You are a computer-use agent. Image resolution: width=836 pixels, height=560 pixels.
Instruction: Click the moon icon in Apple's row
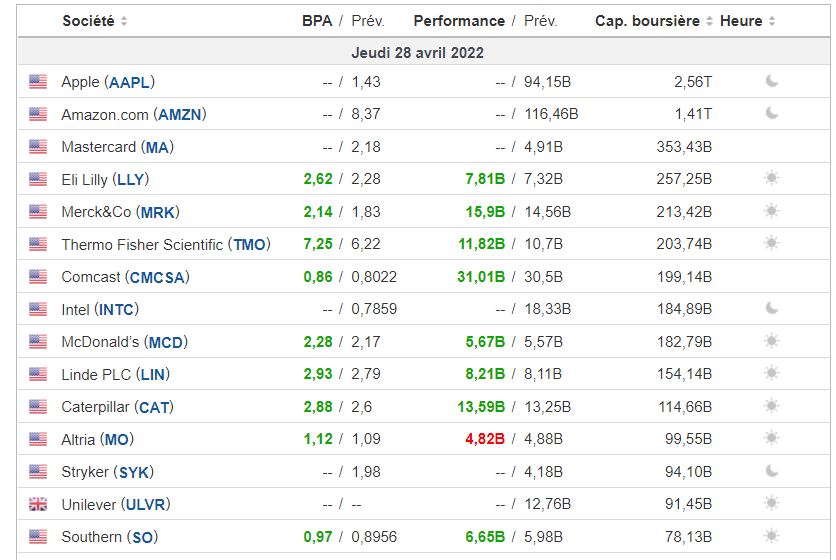pos(772,82)
